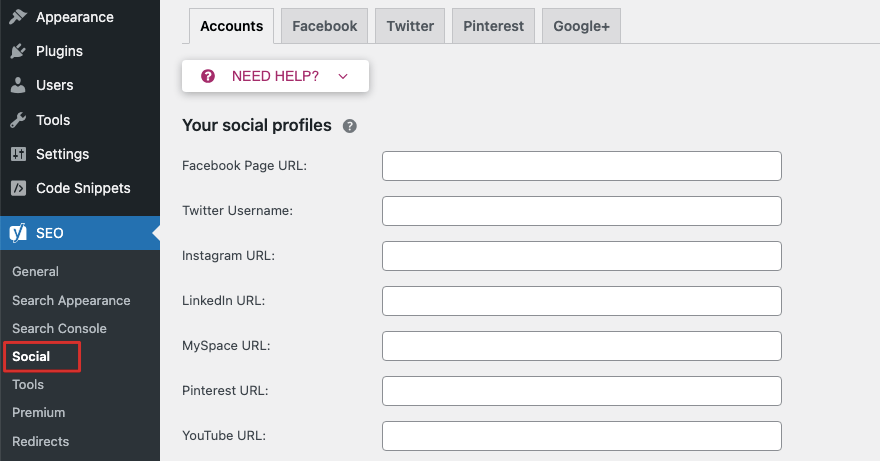Focus the Twitter Username field
The height and width of the screenshot is (461, 880).
pos(581,211)
